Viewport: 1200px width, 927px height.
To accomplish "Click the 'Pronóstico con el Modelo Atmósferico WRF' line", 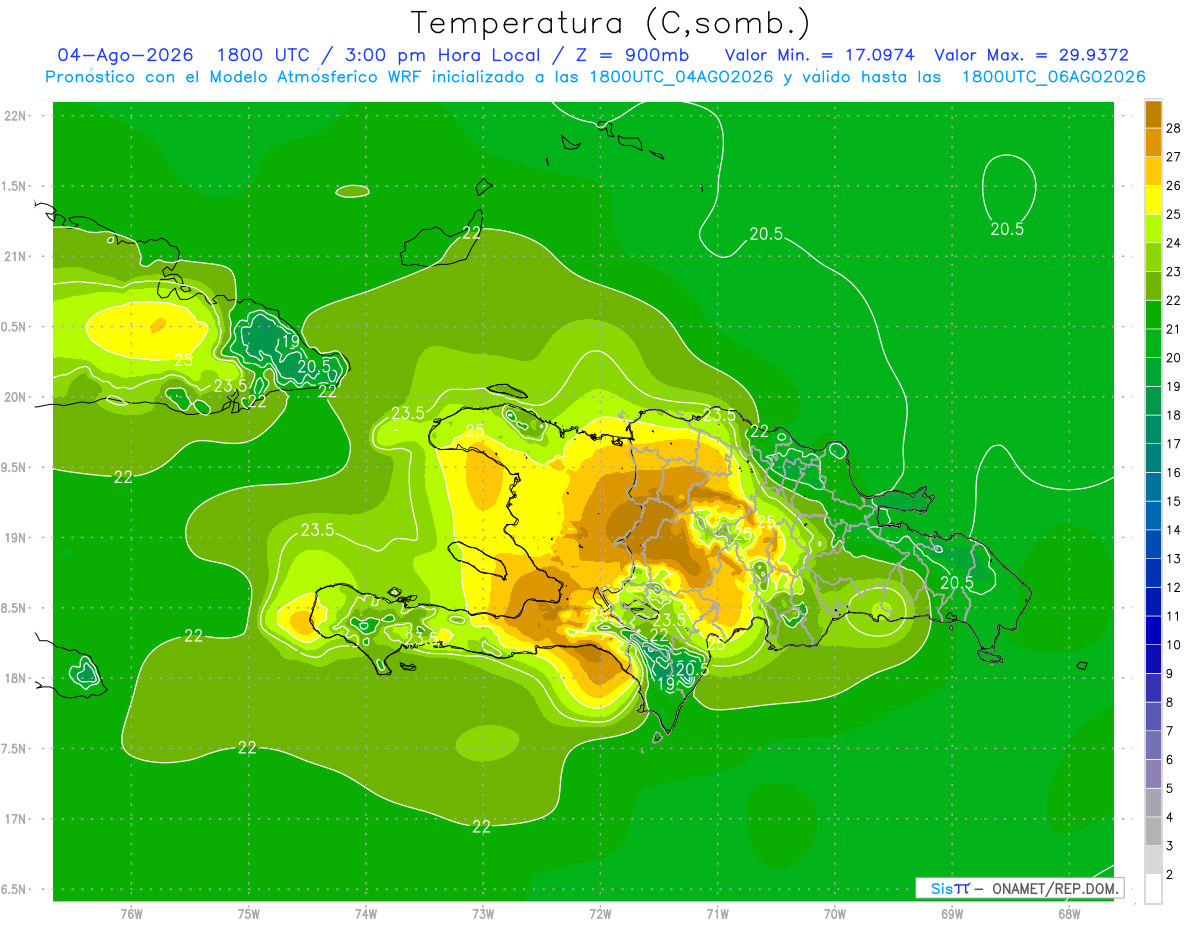I will (x=596, y=77).
